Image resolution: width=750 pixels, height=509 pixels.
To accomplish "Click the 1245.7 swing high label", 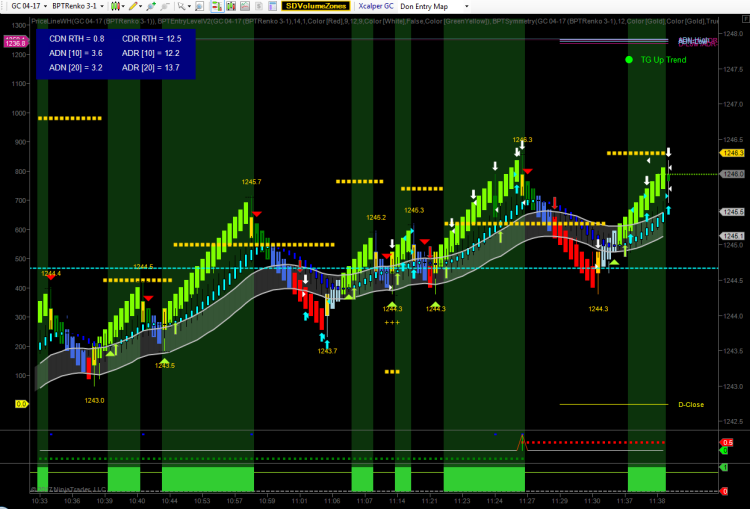I will (251, 182).
